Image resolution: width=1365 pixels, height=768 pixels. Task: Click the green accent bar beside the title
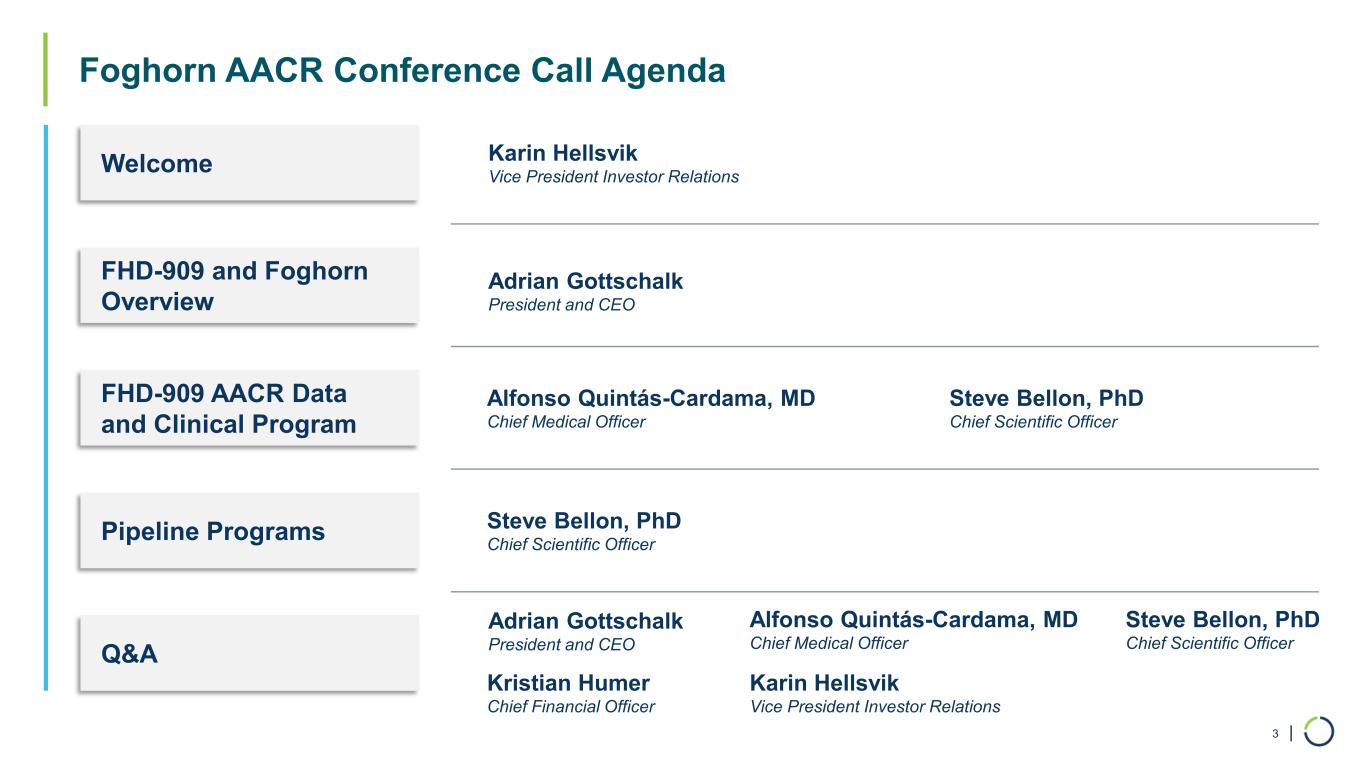pos(45,69)
